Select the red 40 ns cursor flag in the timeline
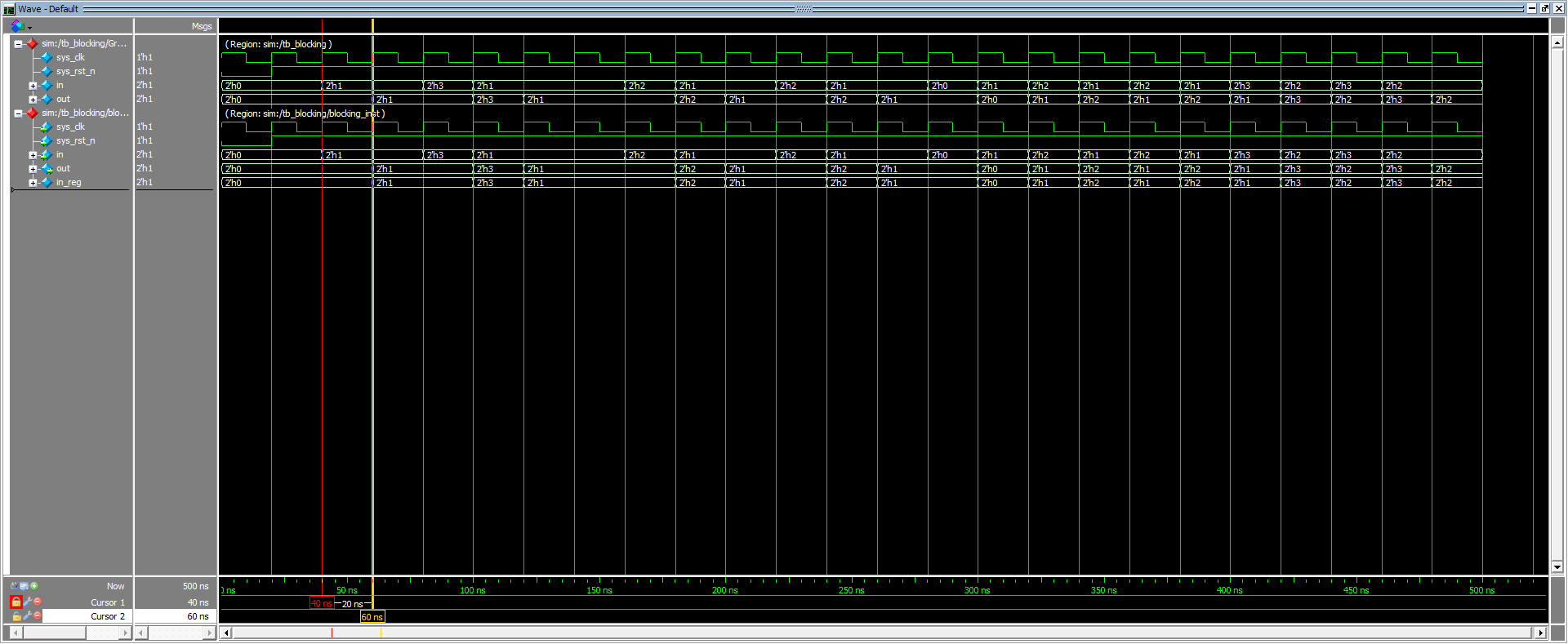 tap(322, 604)
